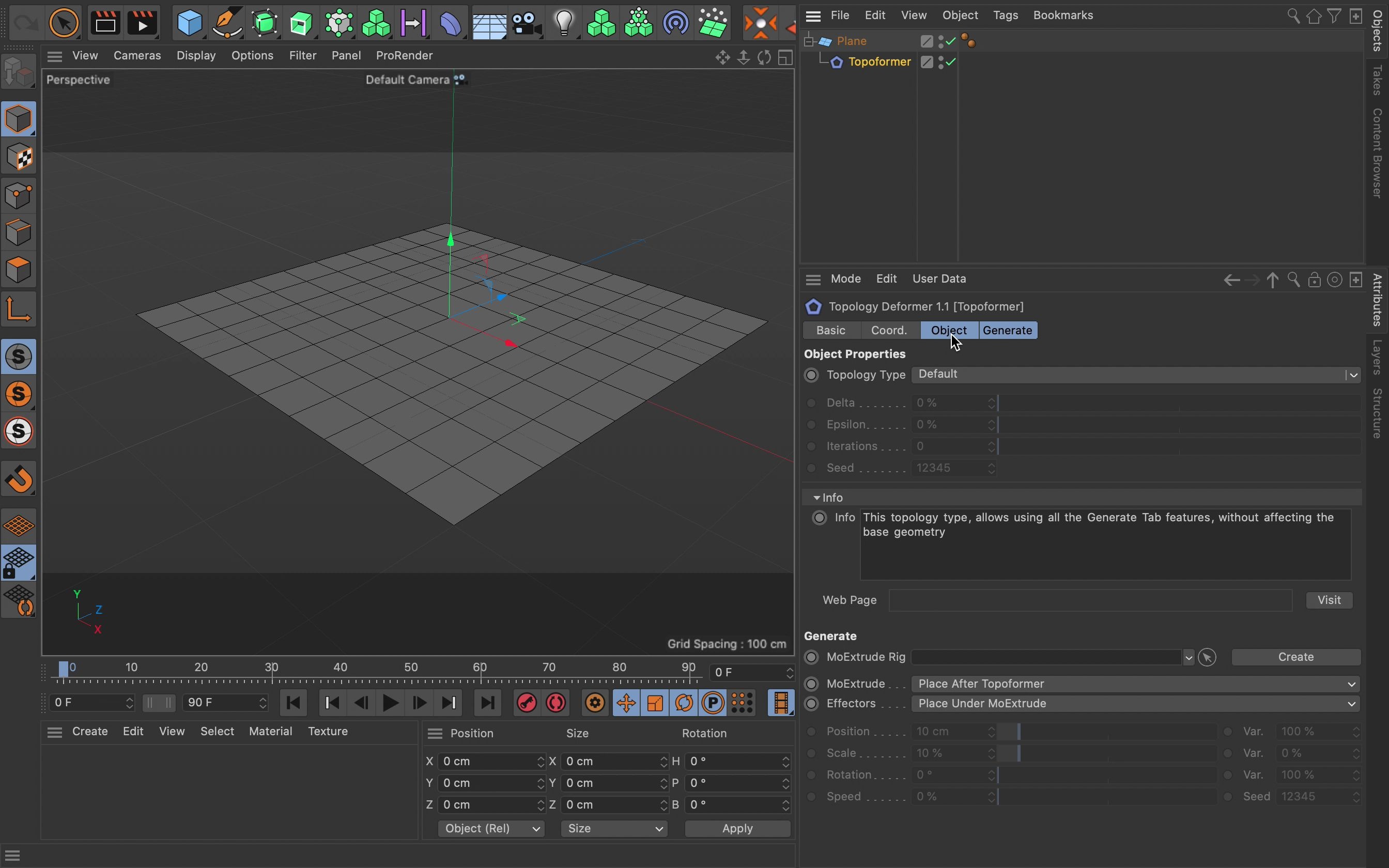Enable the Delta radio button

(811, 402)
